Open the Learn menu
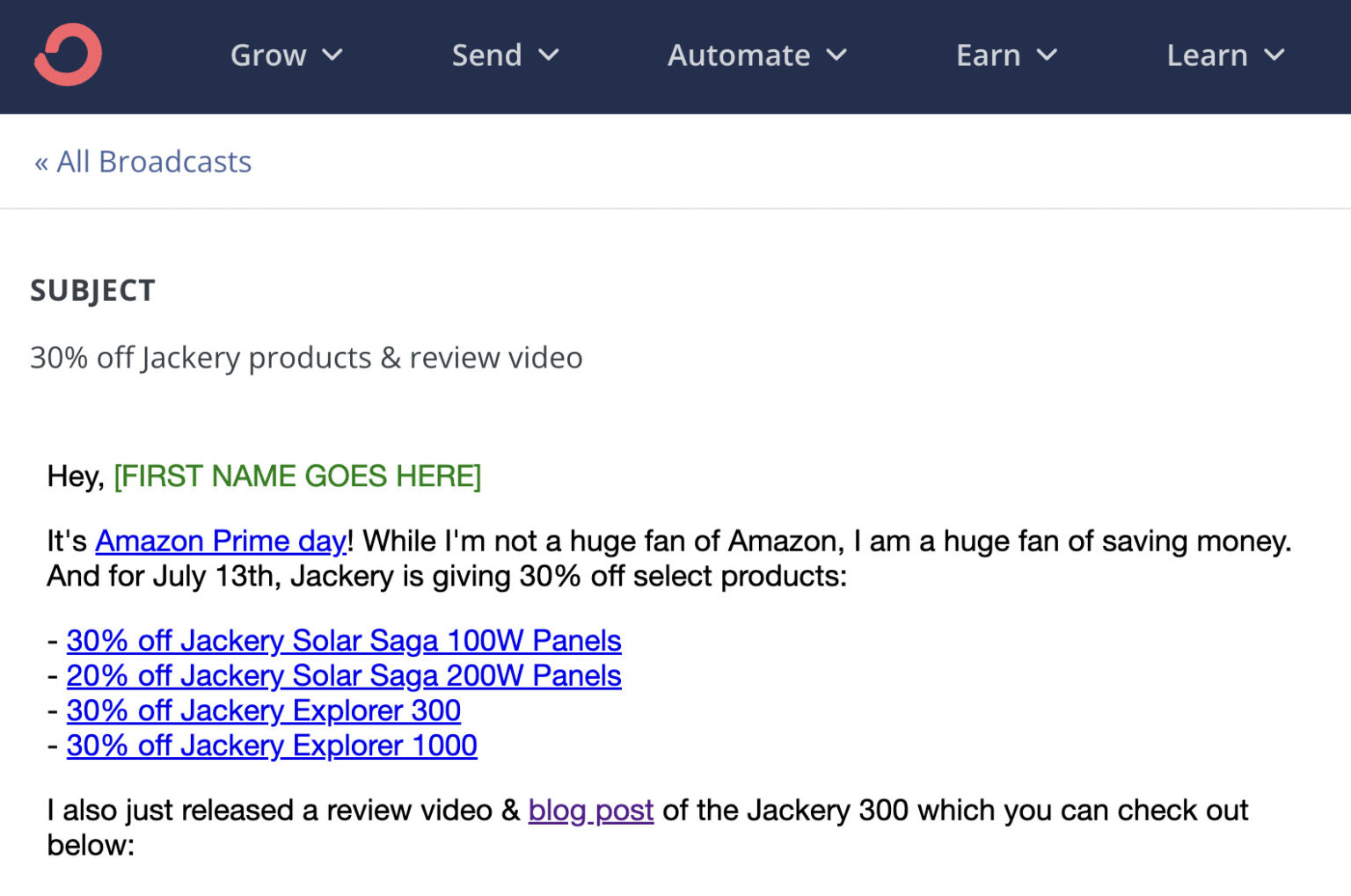 click(x=1207, y=55)
